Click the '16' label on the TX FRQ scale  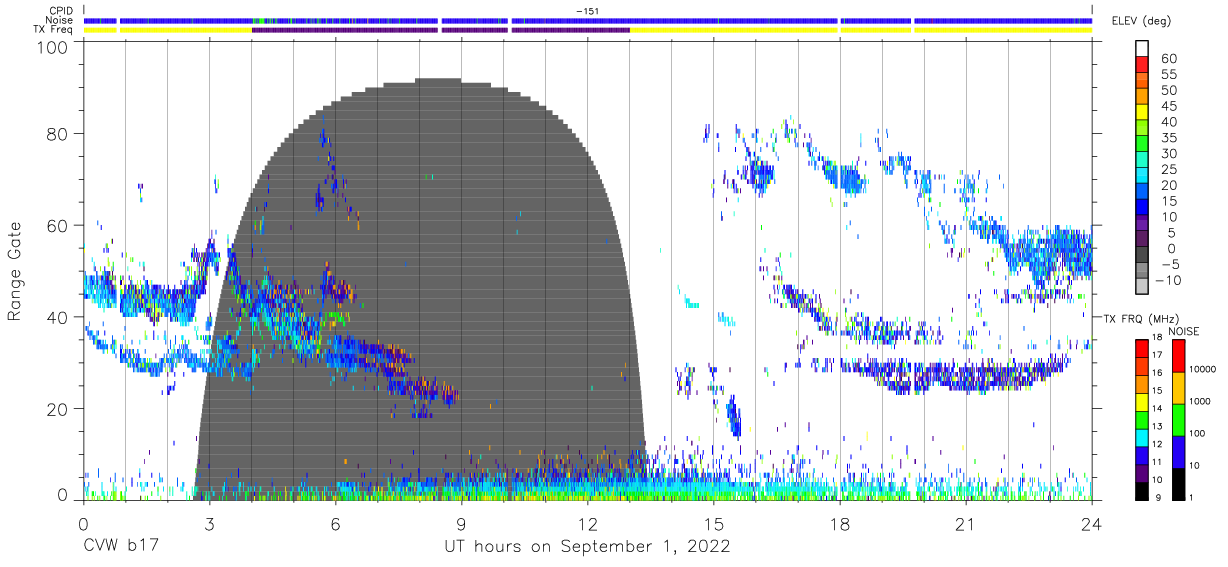tap(1155, 373)
